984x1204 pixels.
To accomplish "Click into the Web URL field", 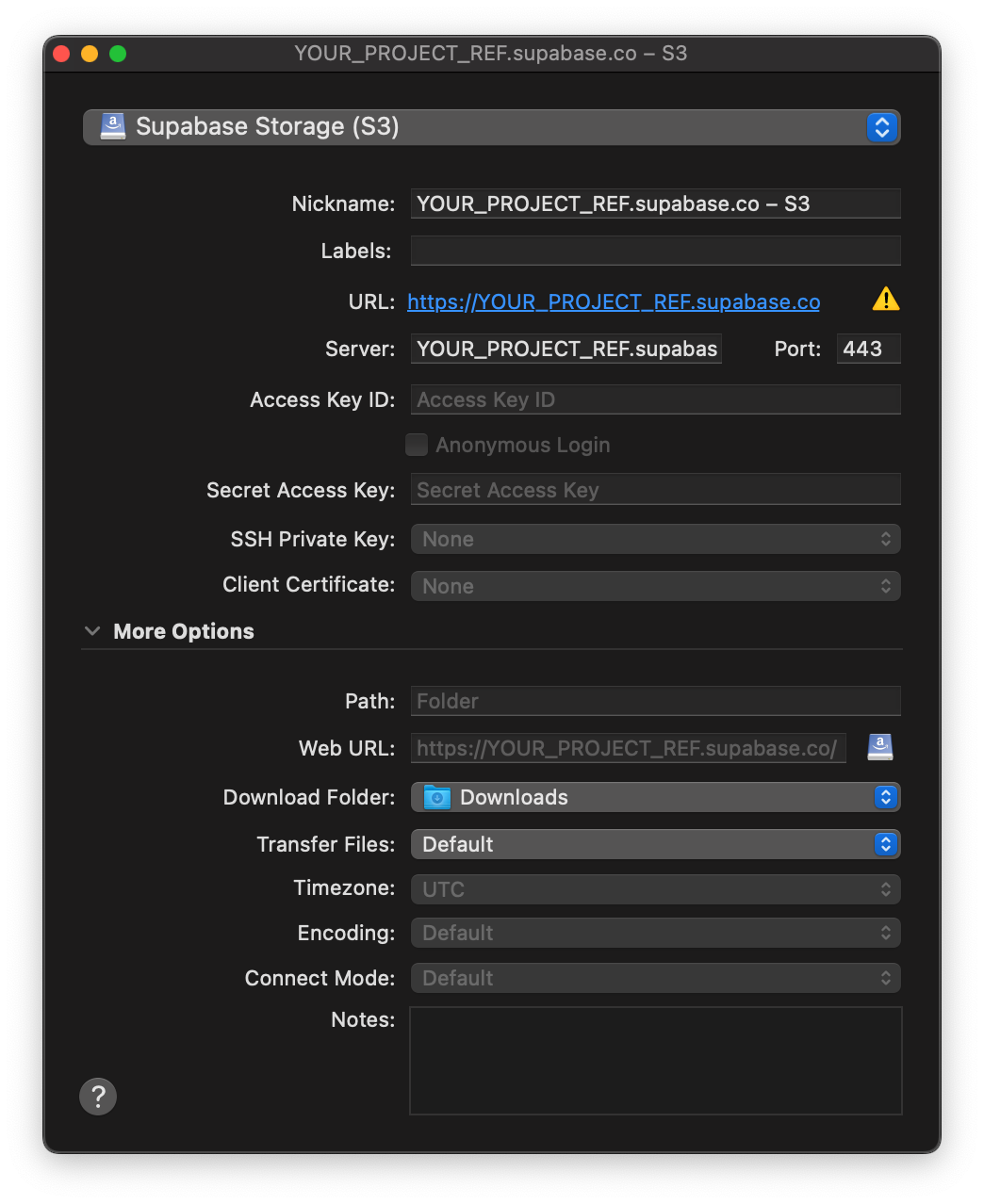I will [629, 748].
